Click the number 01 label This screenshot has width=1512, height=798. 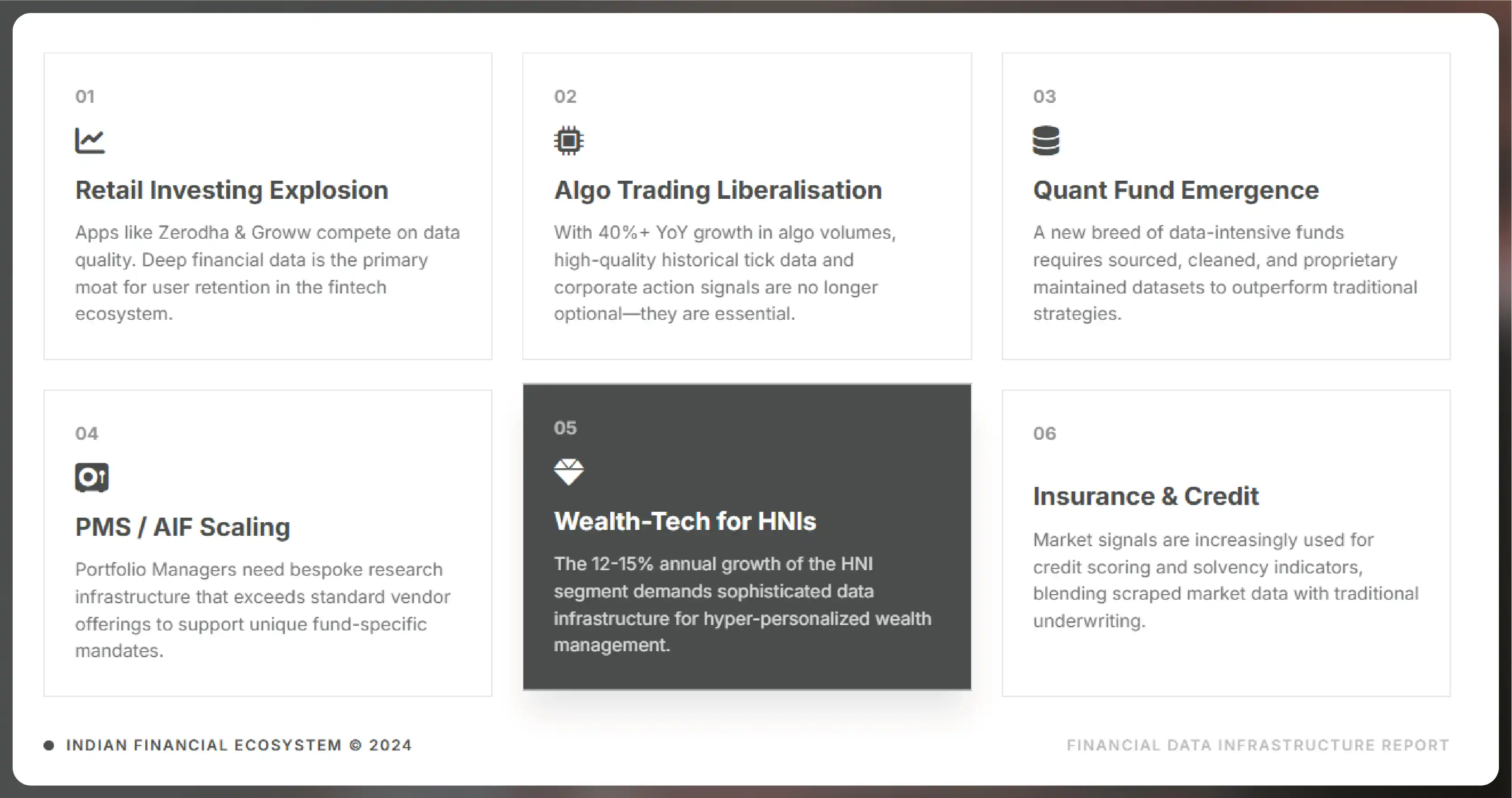85,96
